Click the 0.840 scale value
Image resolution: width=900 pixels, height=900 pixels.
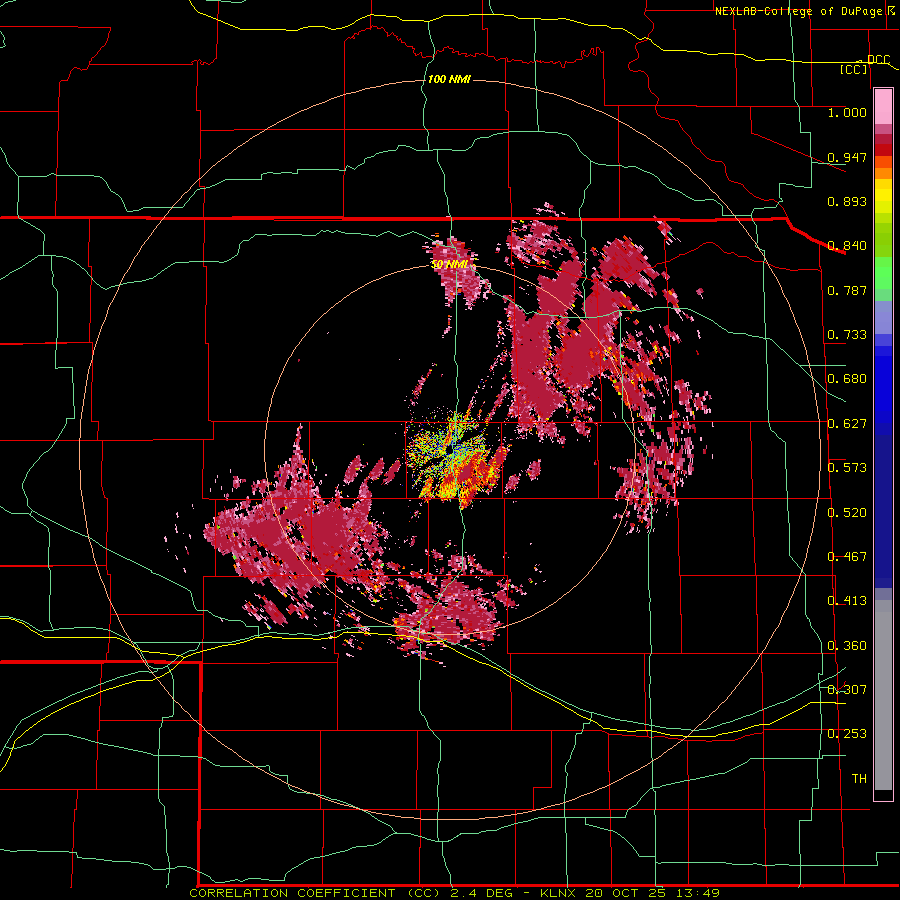click(847, 246)
